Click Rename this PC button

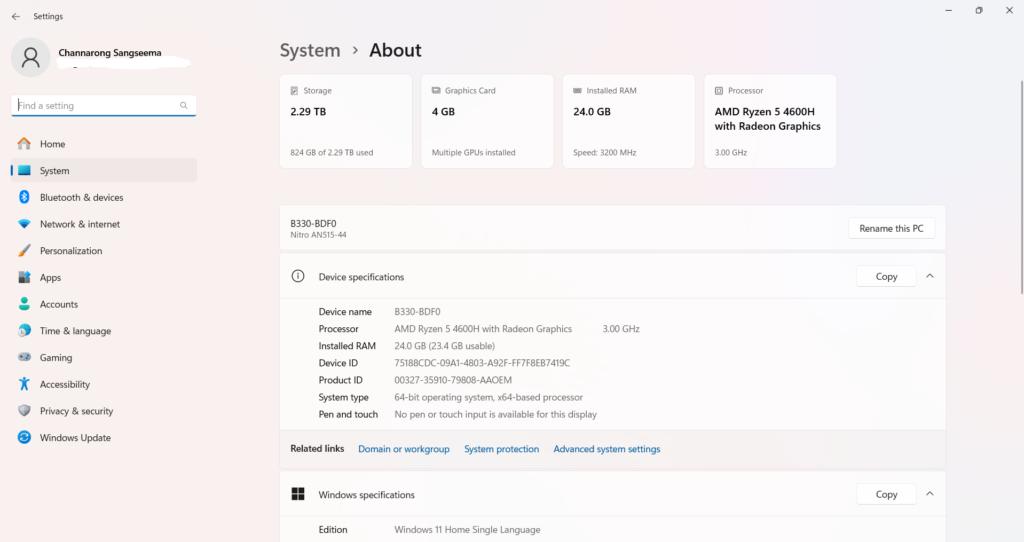pos(891,229)
